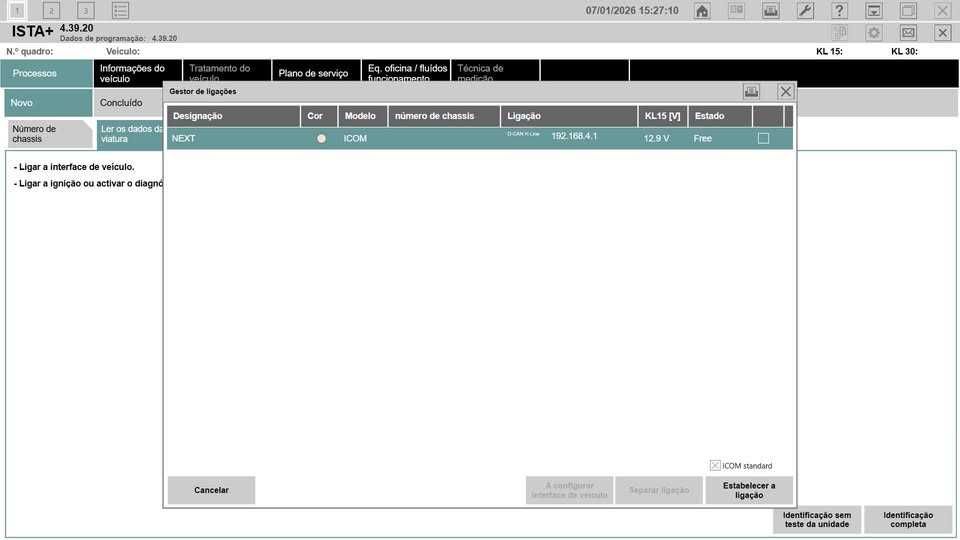The image size is (960, 540).
Task: Close the current ISTA operation with X
Action: (942, 32)
